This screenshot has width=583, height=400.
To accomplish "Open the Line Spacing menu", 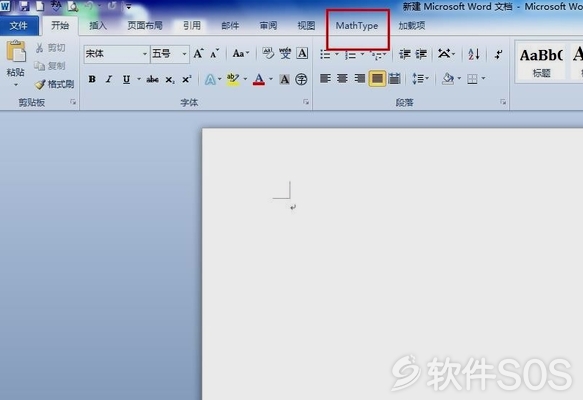I will [421, 78].
